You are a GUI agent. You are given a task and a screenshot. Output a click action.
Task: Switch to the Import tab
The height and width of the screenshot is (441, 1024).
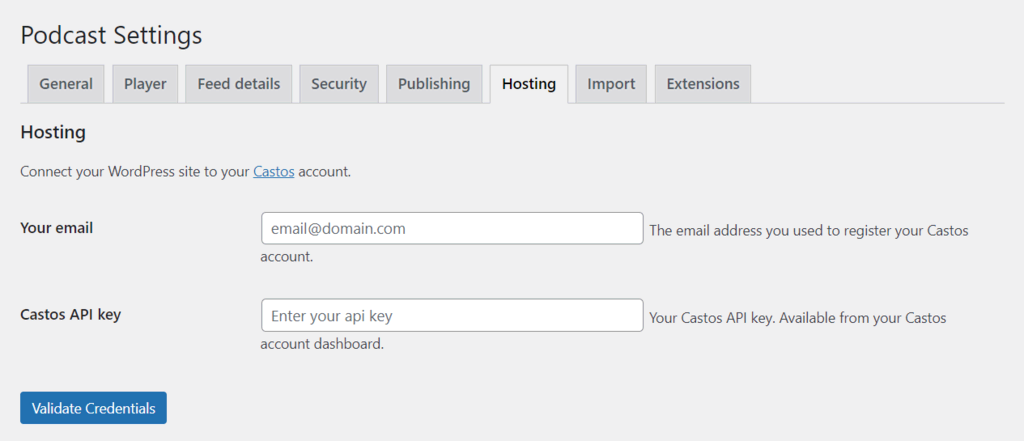(x=611, y=84)
